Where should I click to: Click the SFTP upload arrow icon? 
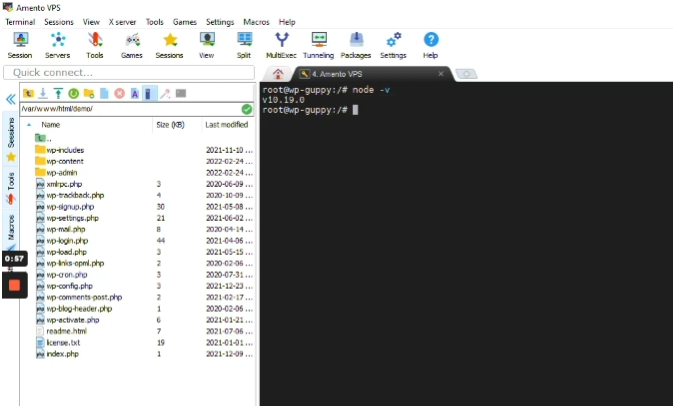58,93
